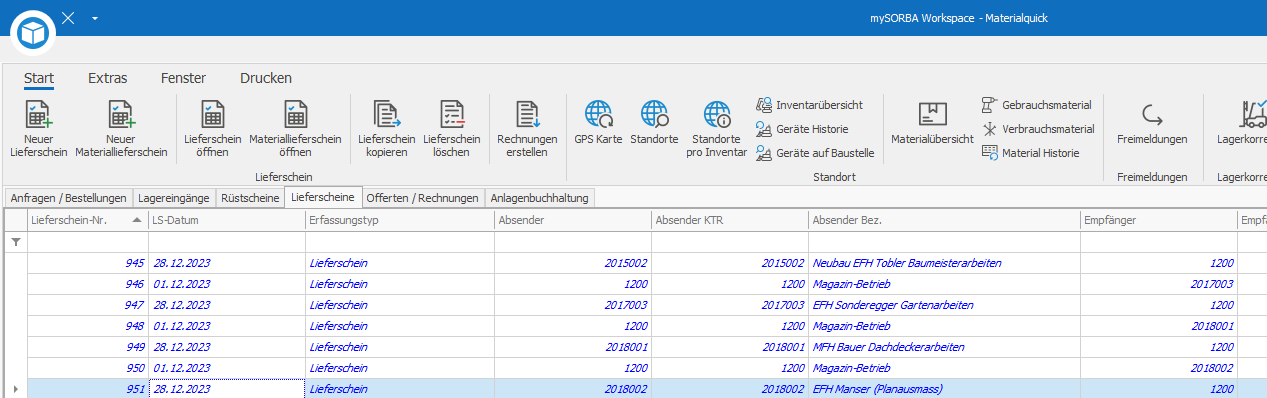Sort by Erfassungstyp column header

pos(400,220)
